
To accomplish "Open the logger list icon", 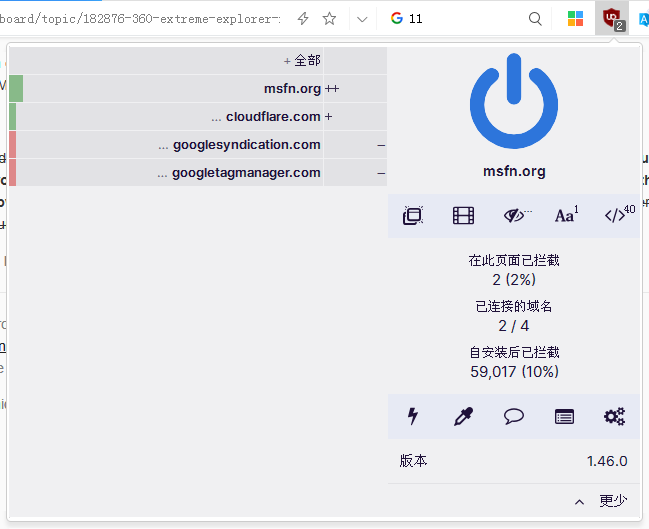I will click(564, 416).
